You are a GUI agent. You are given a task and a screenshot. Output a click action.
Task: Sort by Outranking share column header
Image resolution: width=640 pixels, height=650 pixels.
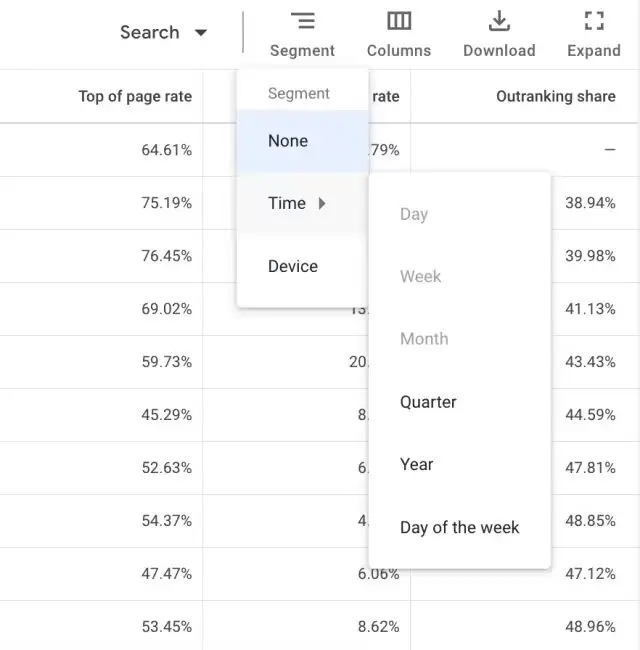click(x=555, y=97)
